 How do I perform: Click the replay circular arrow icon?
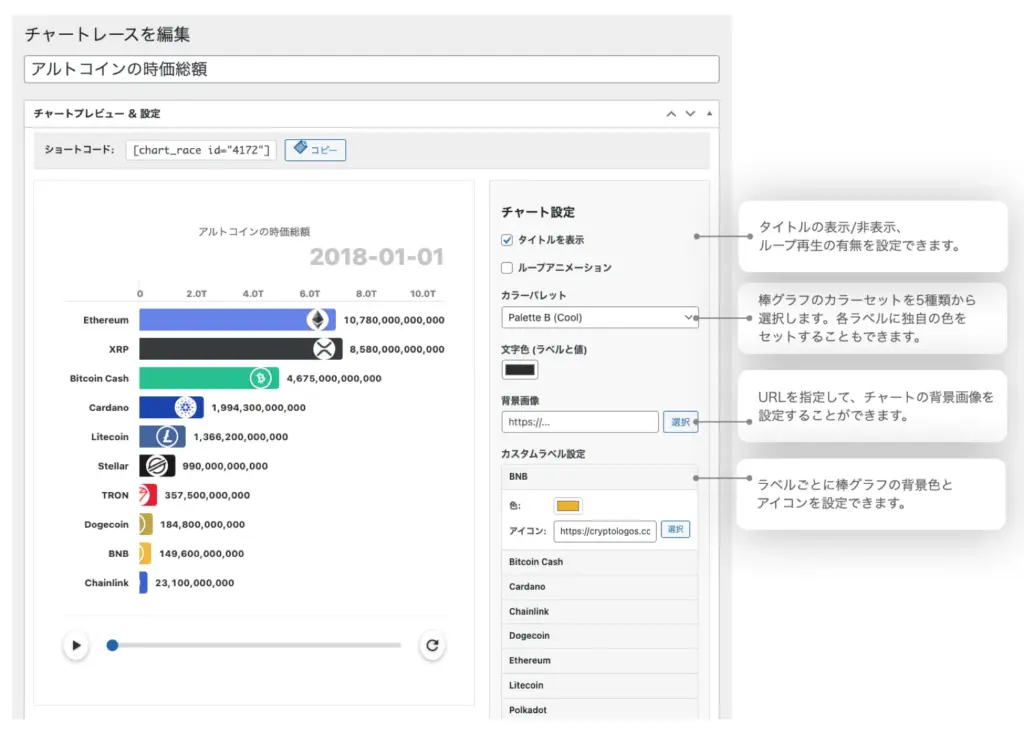click(432, 646)
